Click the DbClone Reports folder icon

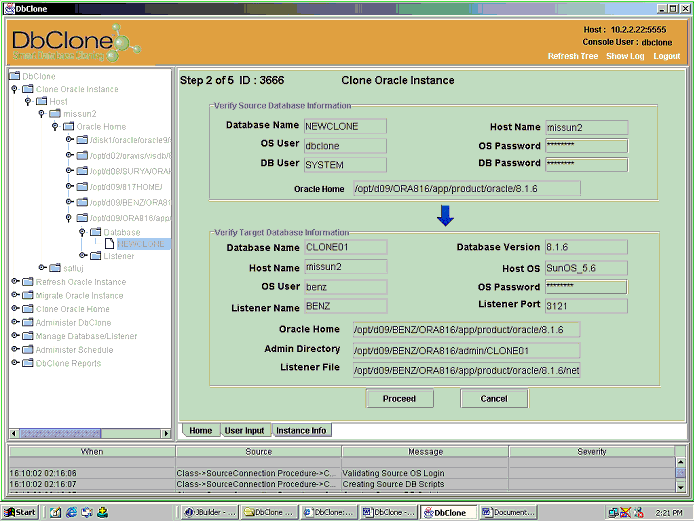[x=28, y=363]
